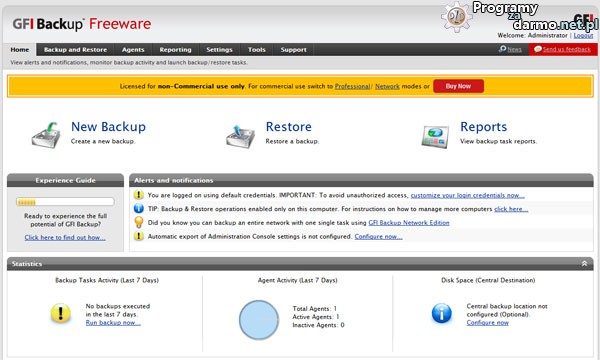Follow the Network mode link
Image resolution: width=600 pixels, height=360 pixels.
(x=387, y=86)
